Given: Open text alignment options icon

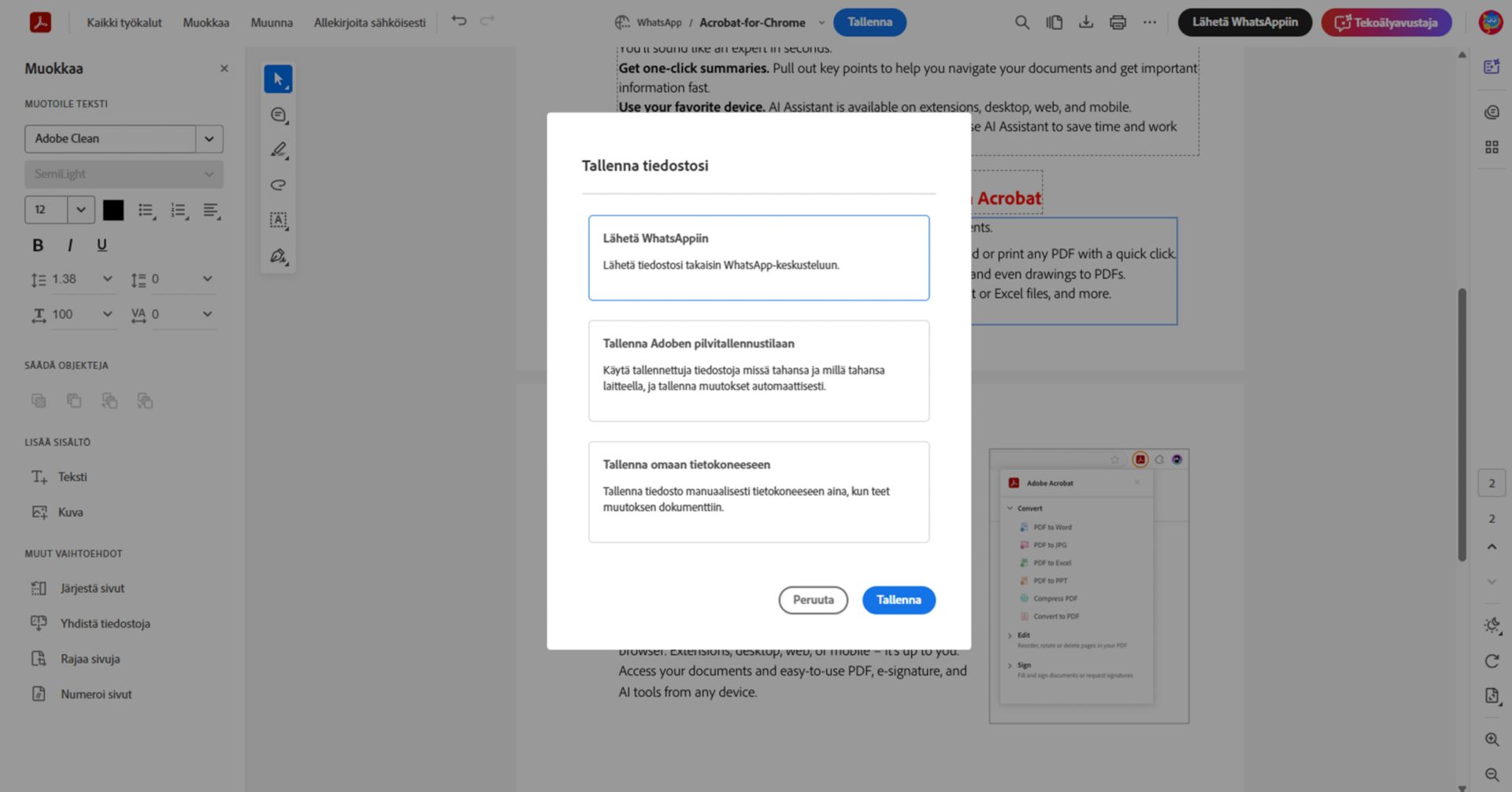Looking at the screenshot, I should coord(211,210).
